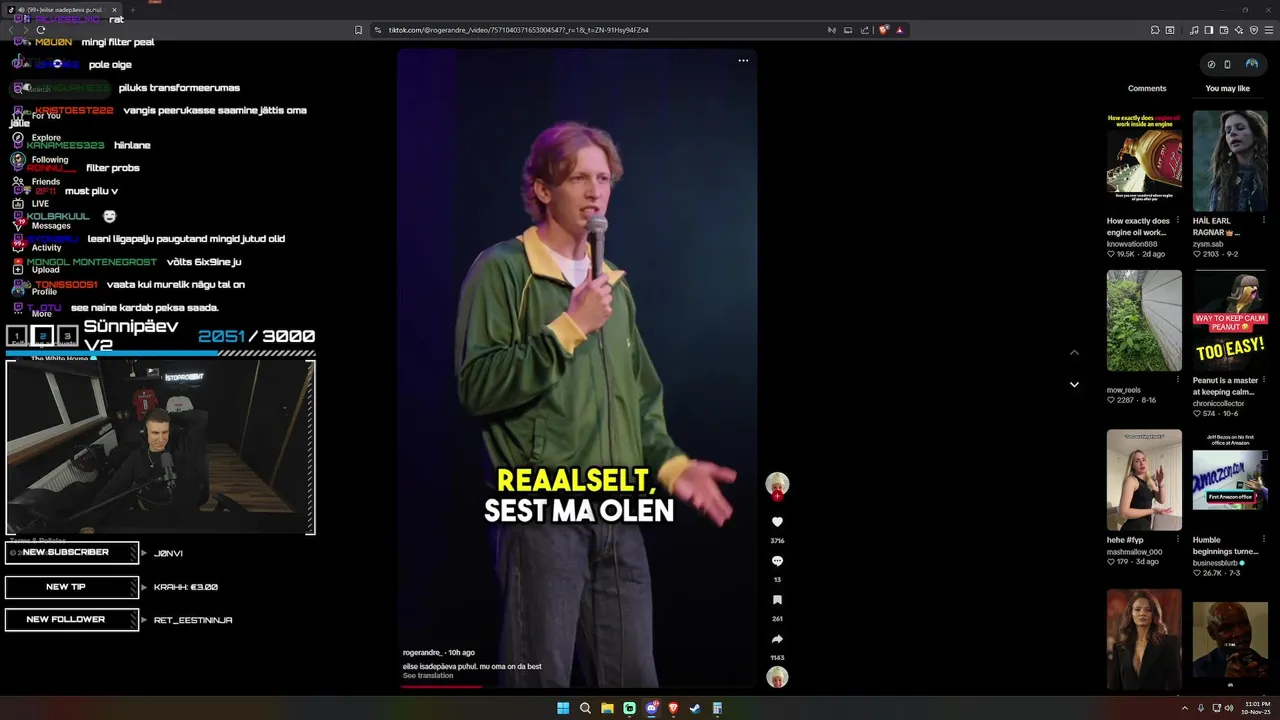Open the hehe #fyp video thumbnail
1280x720 pixels.
tap(1144, 480)
